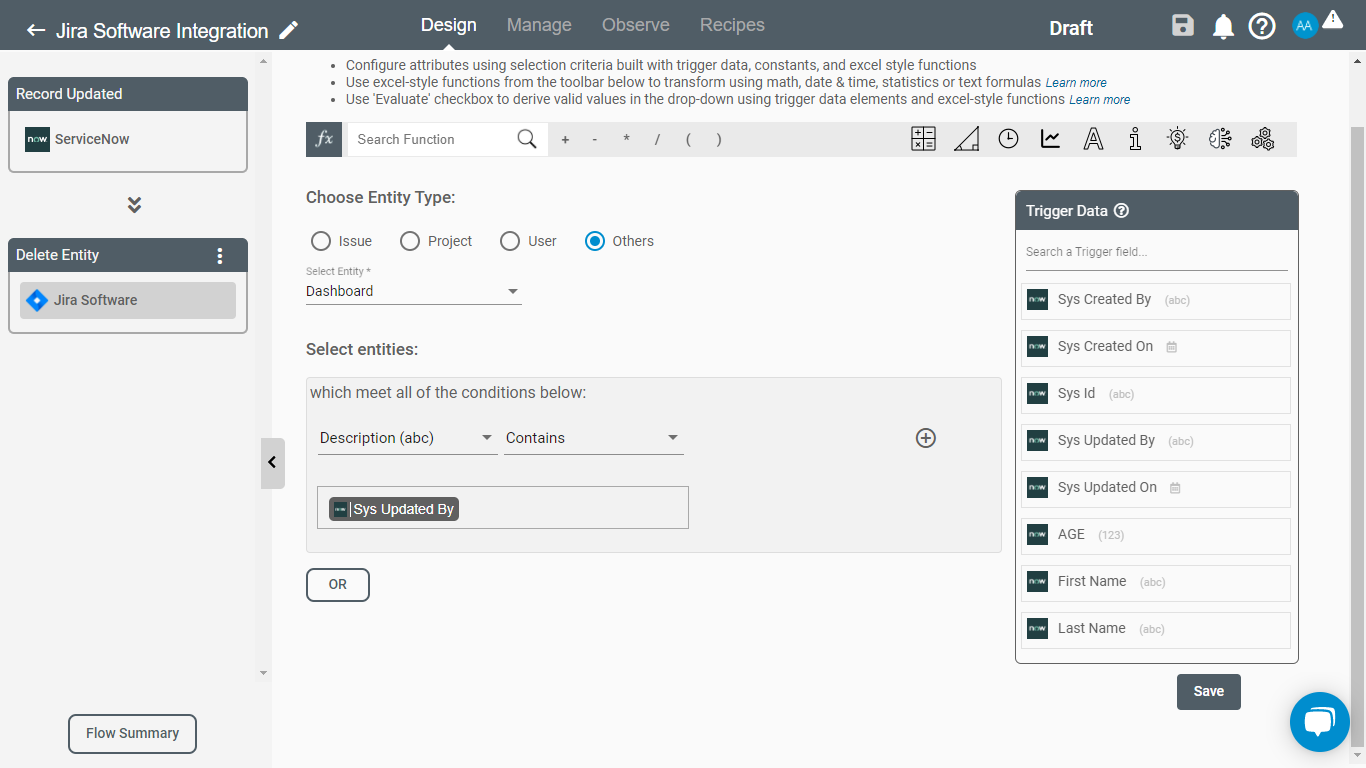Insert the closing parenthesis
1366x768 pixels.
point(719,140)
